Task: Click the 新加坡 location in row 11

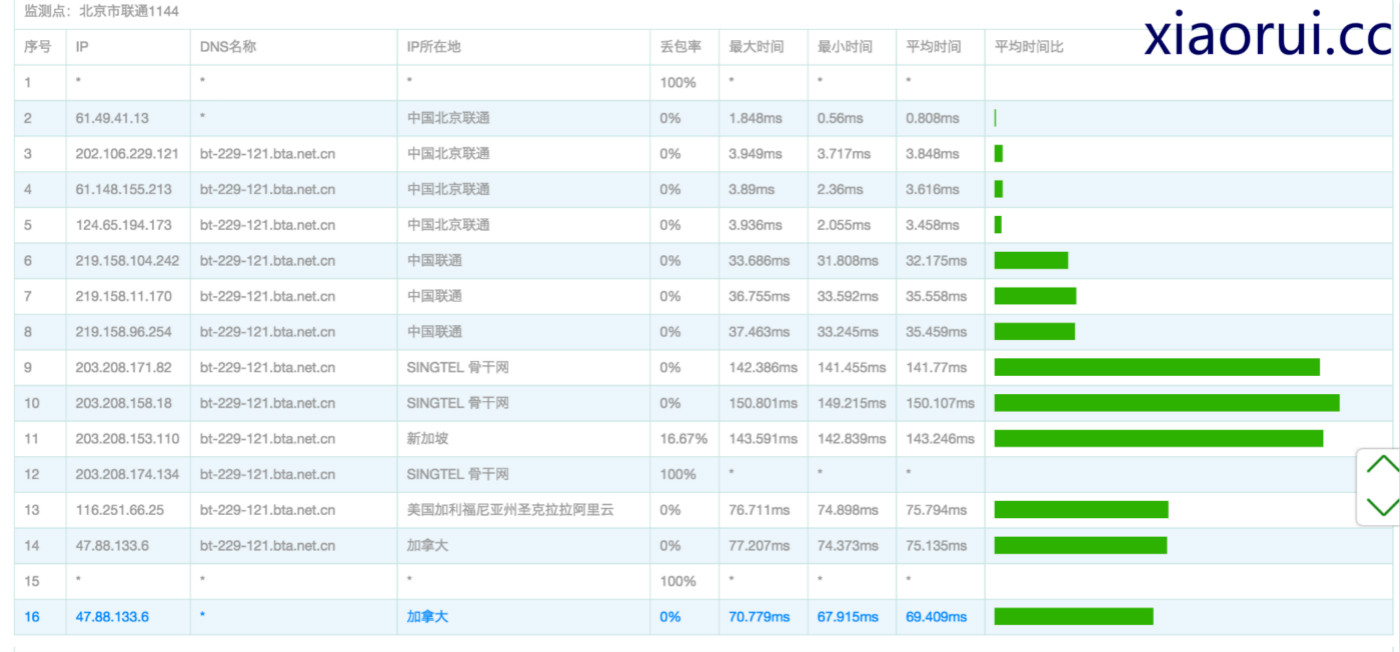Action: pyautogui.click(x=427, y=439)
